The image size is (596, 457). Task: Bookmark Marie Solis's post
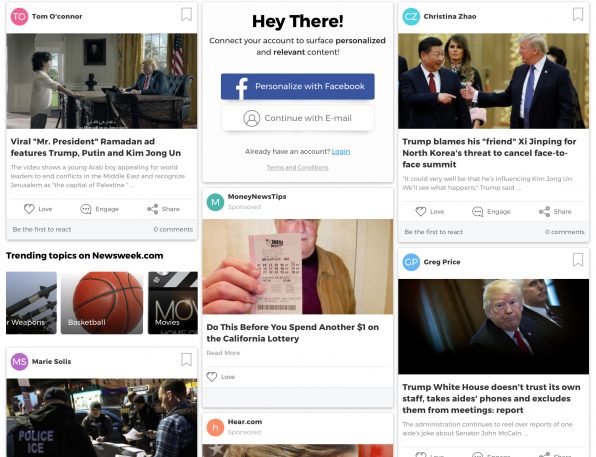pos(186,360)
